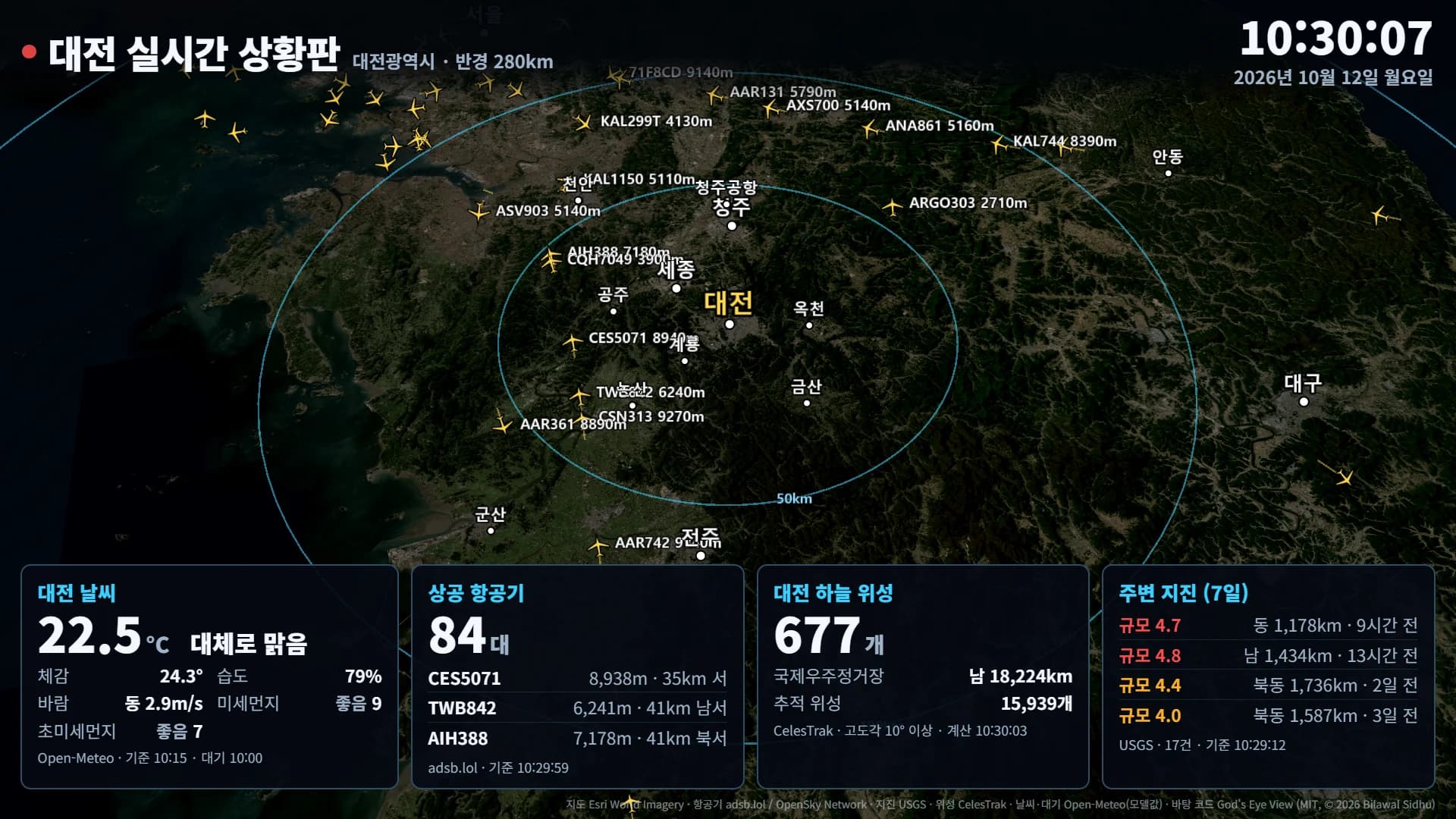Select the 대전 city marker dot
This screenshot has width=1456, height=819.
(730, 324)
